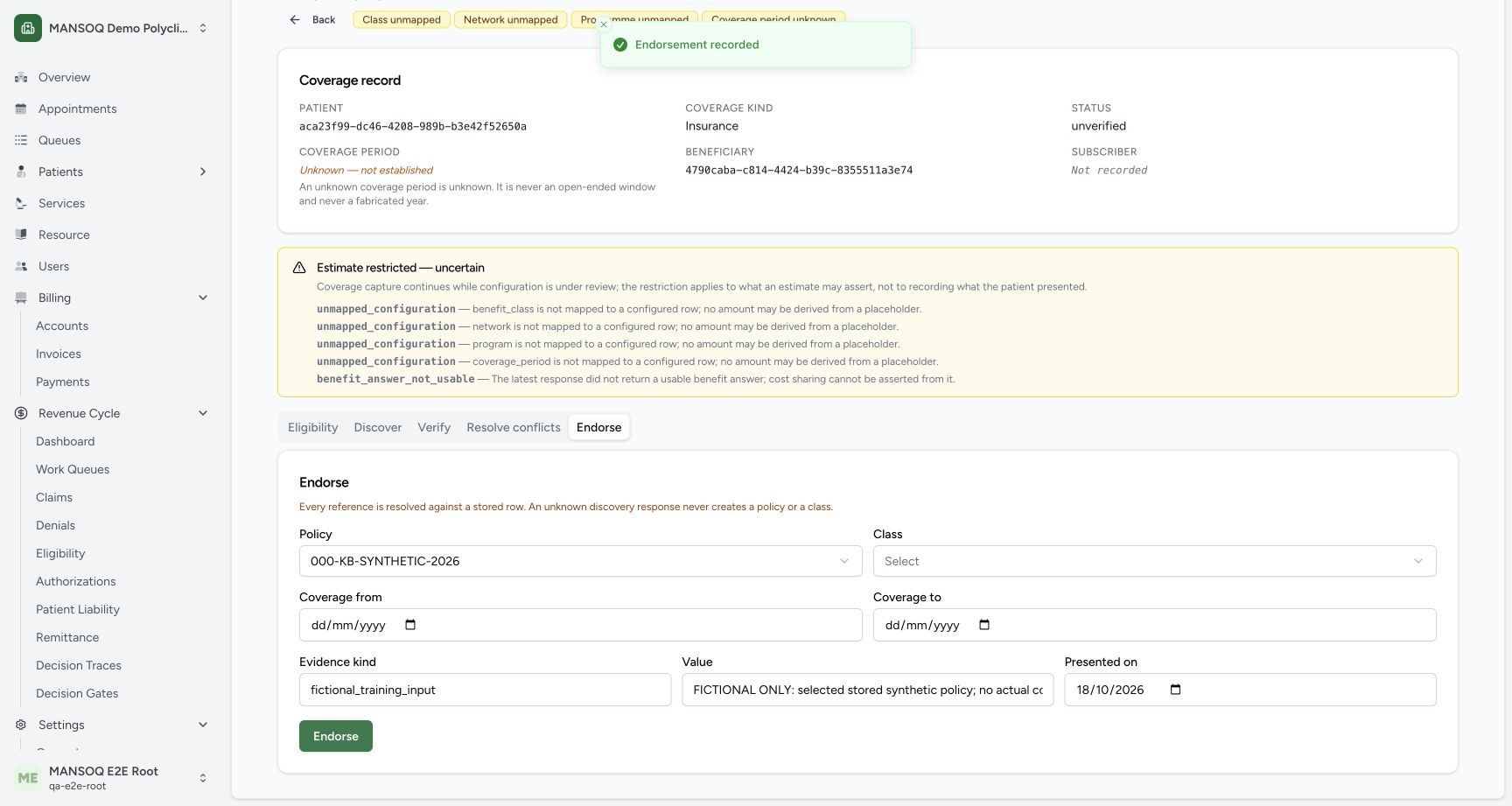Viewport: 1512px width, 806px height.
Task: Switch to the Verify tab
Action: pyautogui.click(x=434, y=427)
